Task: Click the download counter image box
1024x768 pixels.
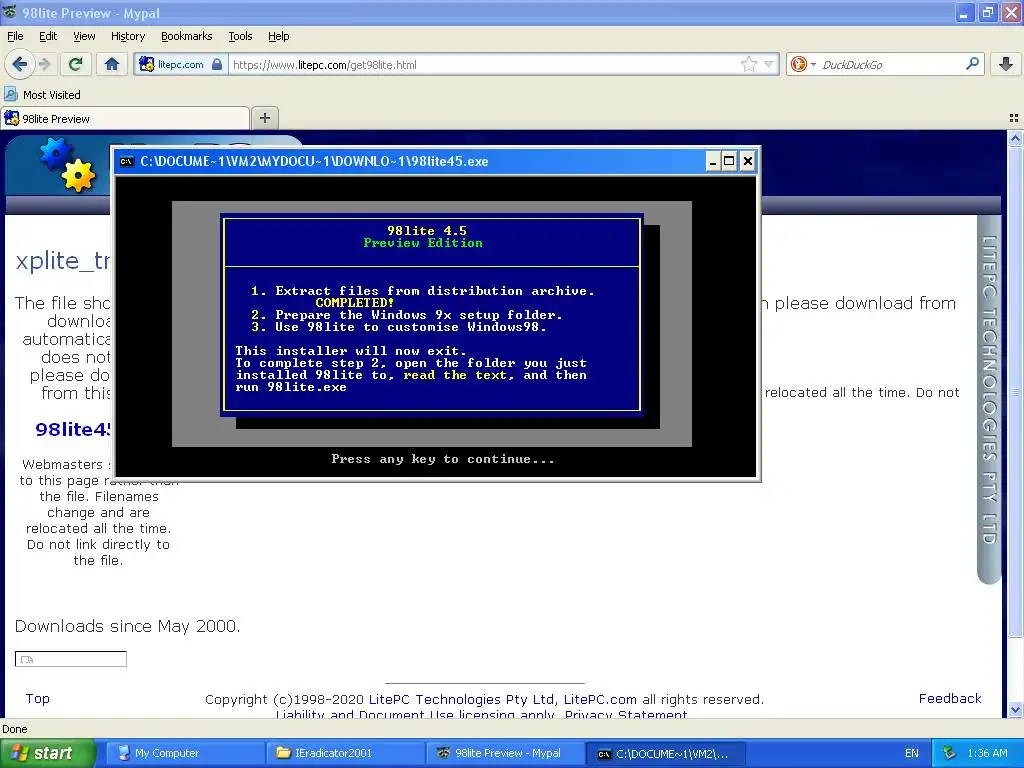Action: coord(71,659)
